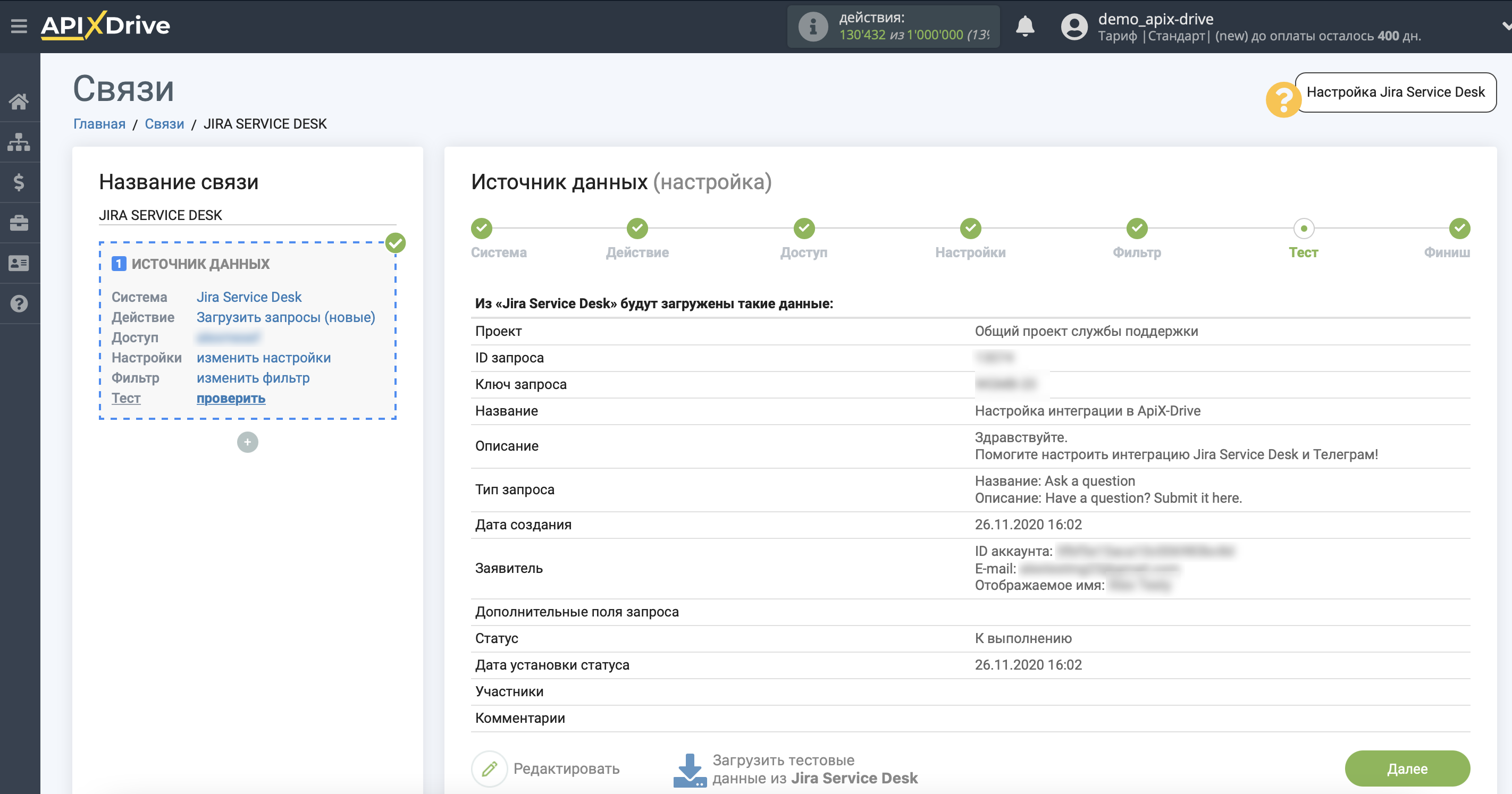The width and height of the screenshot is (1512, 794).
Task: Click изменить настройки link
Action: [264, 358]
